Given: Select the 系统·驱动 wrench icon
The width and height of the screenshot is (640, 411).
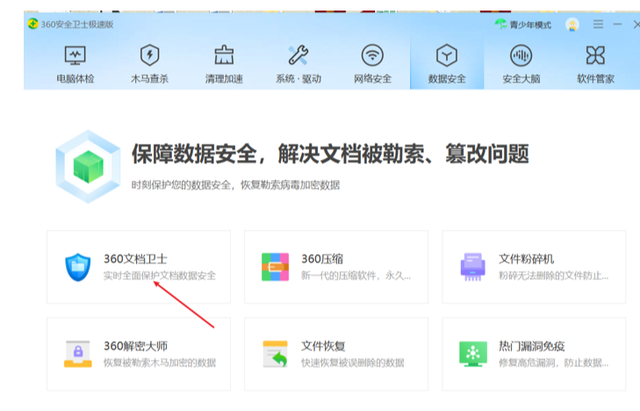Looking at the screenshot, I should (x=298, y=55).
